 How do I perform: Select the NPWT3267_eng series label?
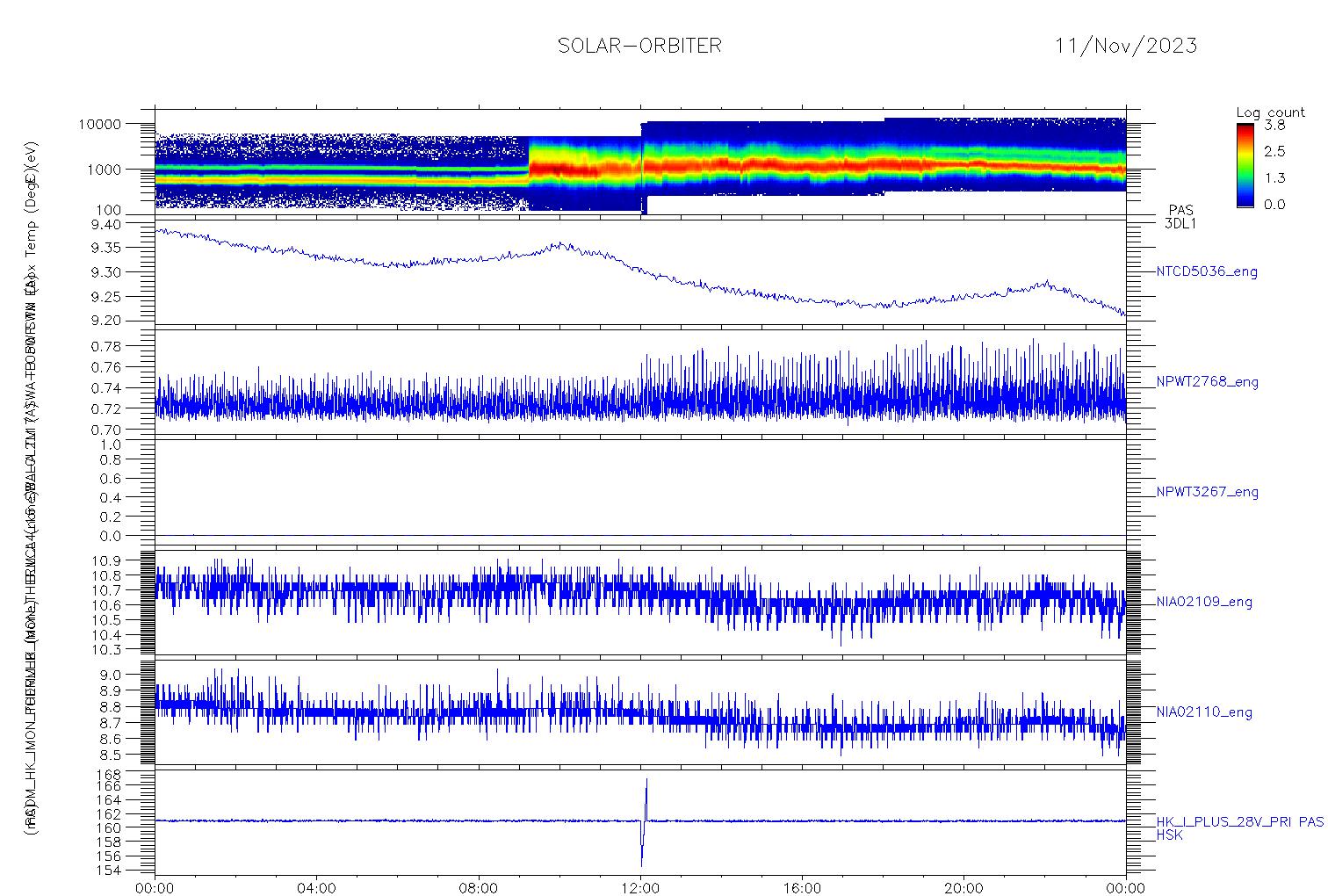pyautogui.click(x=1208, y=492)
